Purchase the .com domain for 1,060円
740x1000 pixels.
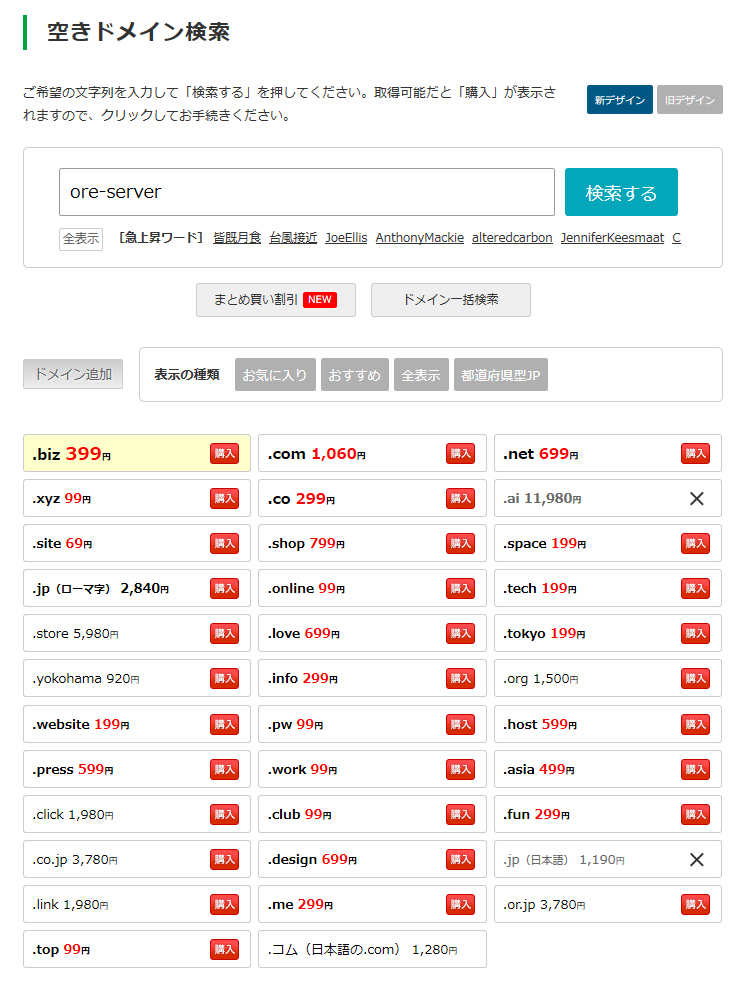[460, 453]
